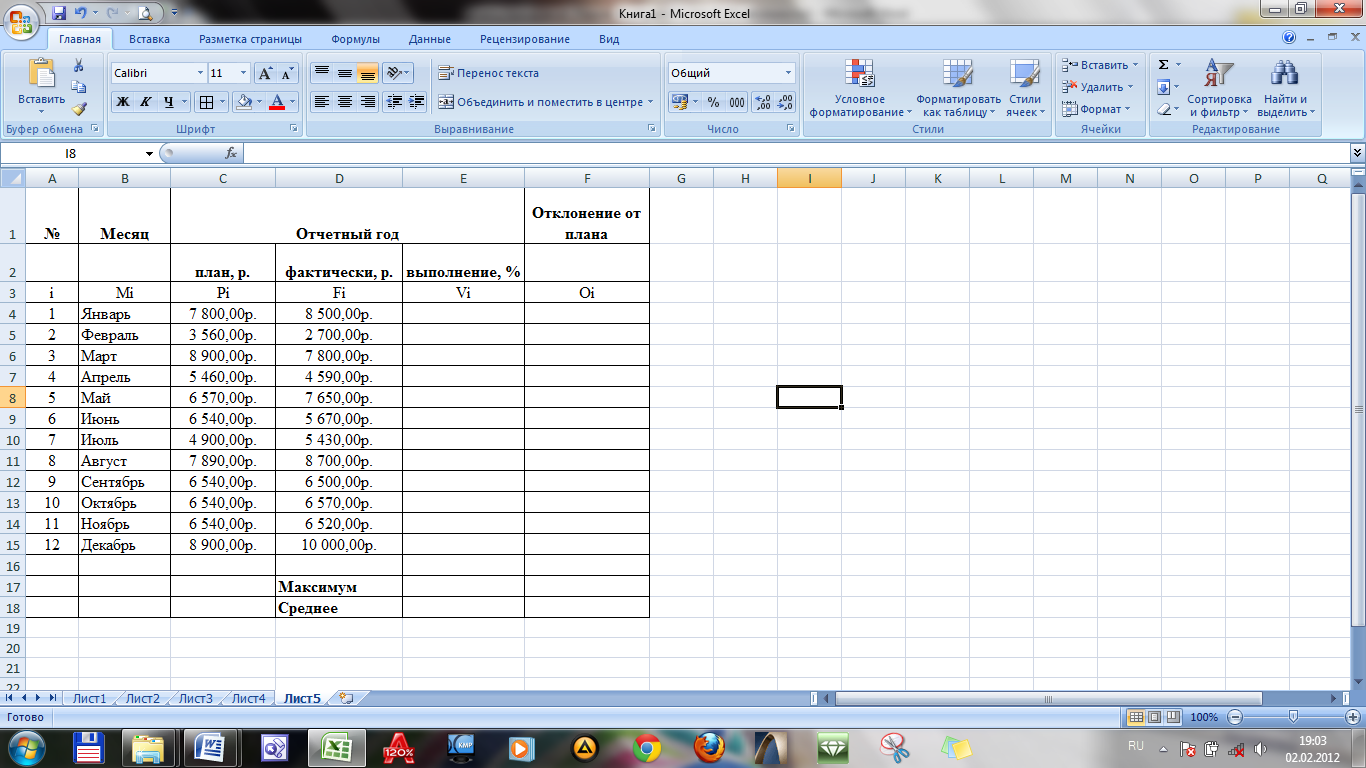Switch to the Рецензирование tab
Screen dimensions: 1366x768
tap(525, 39)
